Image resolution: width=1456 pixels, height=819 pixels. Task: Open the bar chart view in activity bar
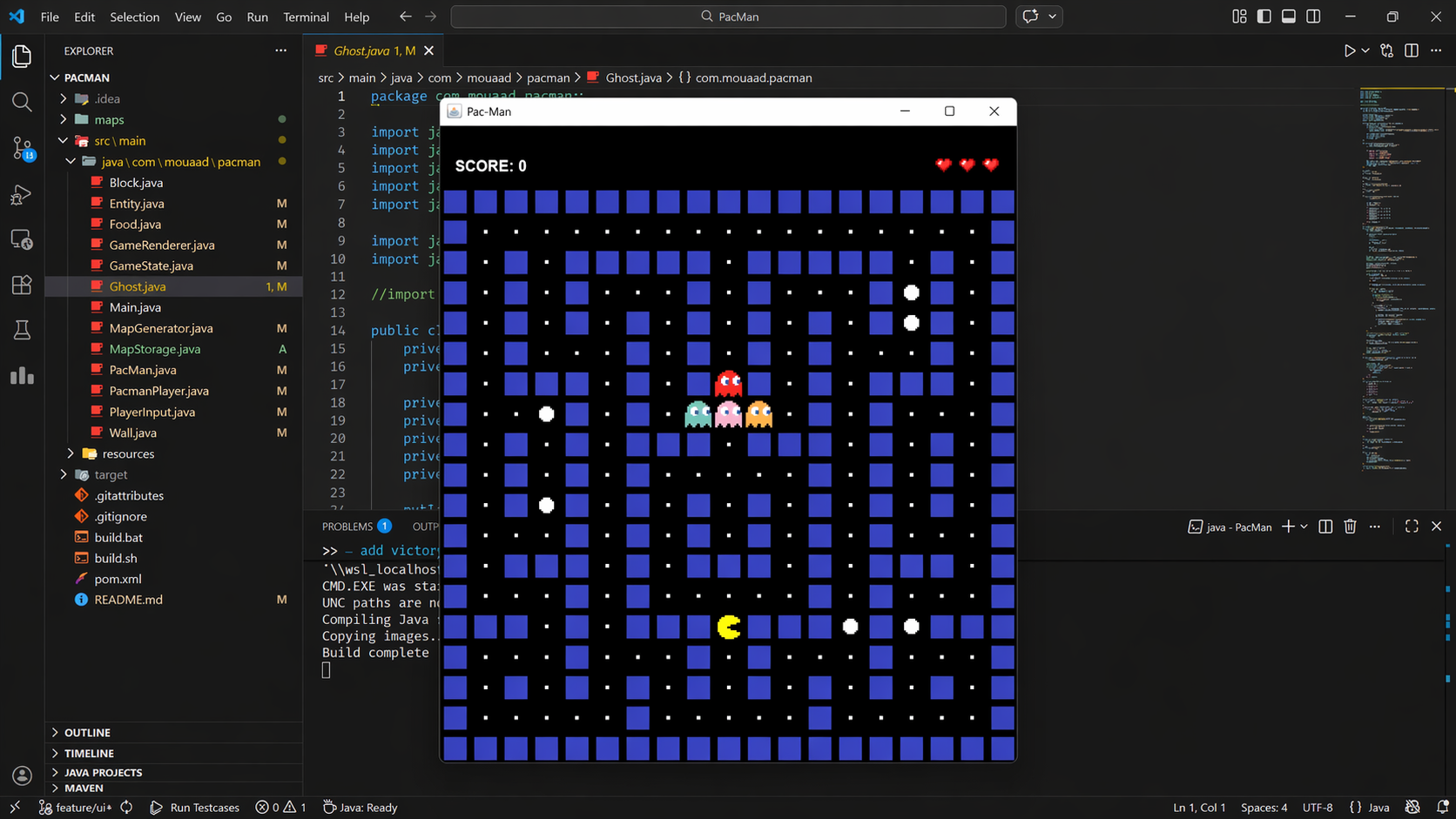click(22, 375)
